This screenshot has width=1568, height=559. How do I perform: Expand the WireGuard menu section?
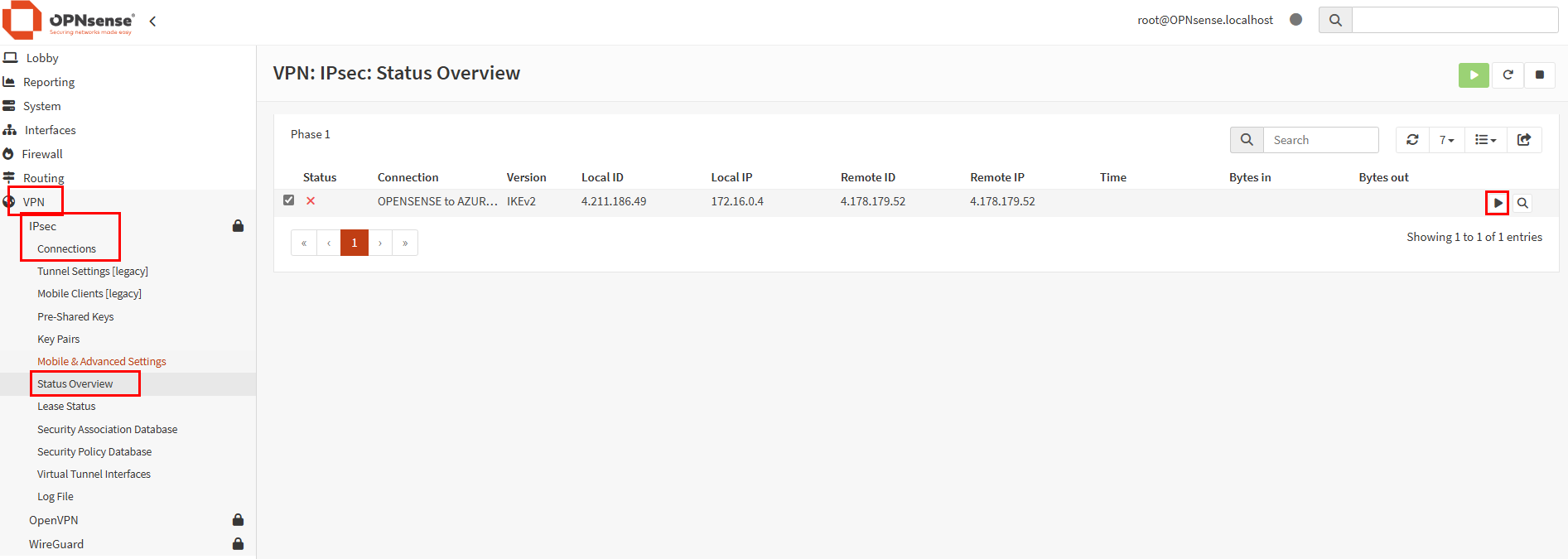coord(56,544)
